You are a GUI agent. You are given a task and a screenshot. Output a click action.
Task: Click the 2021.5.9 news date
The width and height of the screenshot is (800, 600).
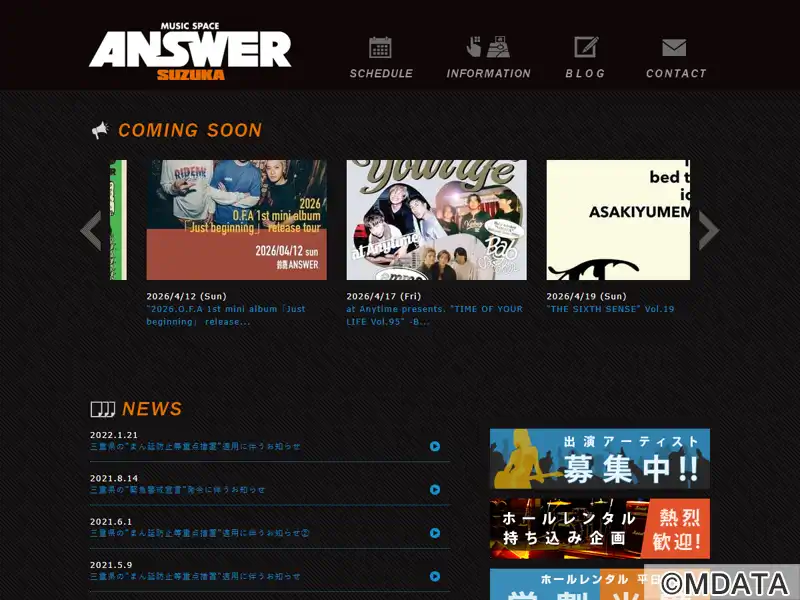(111, 565)
